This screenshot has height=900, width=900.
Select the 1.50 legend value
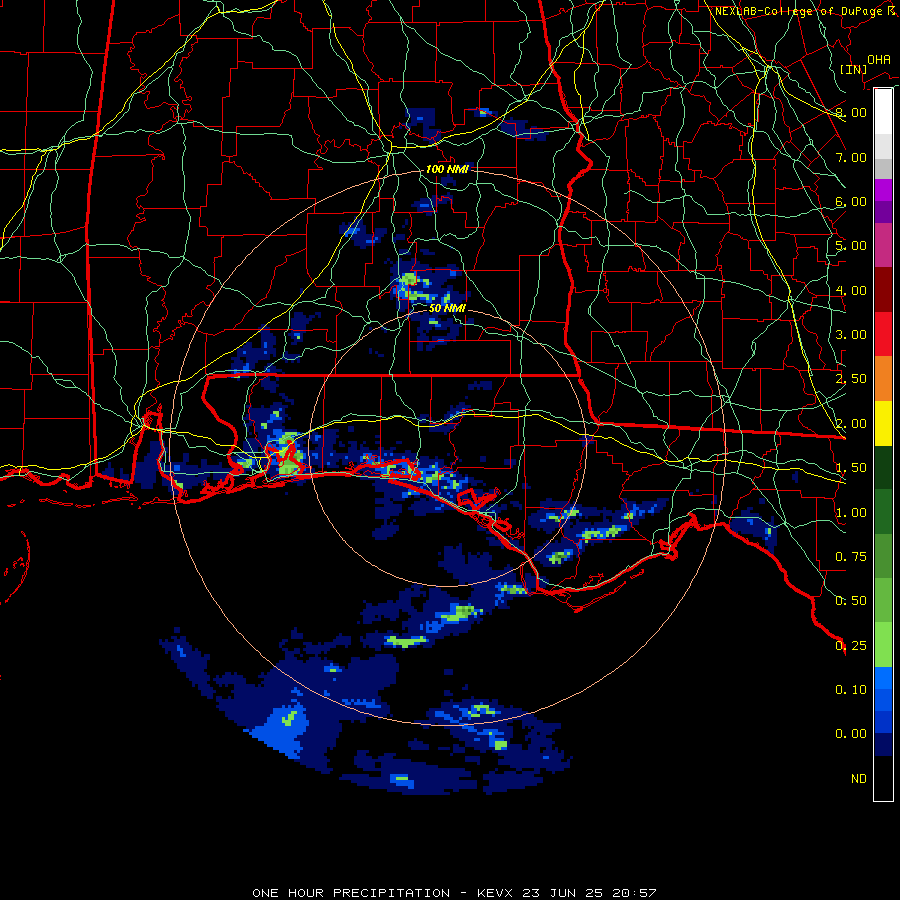click(x=851, y=468)
